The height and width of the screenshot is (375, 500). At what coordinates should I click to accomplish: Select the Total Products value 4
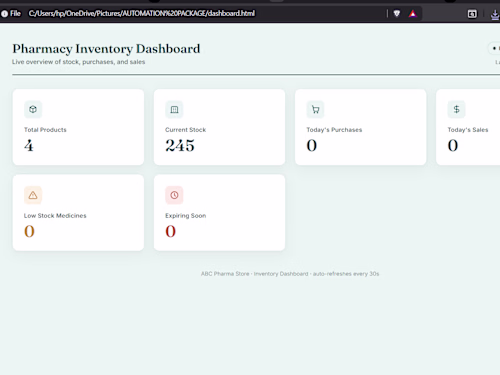[29, 146]
